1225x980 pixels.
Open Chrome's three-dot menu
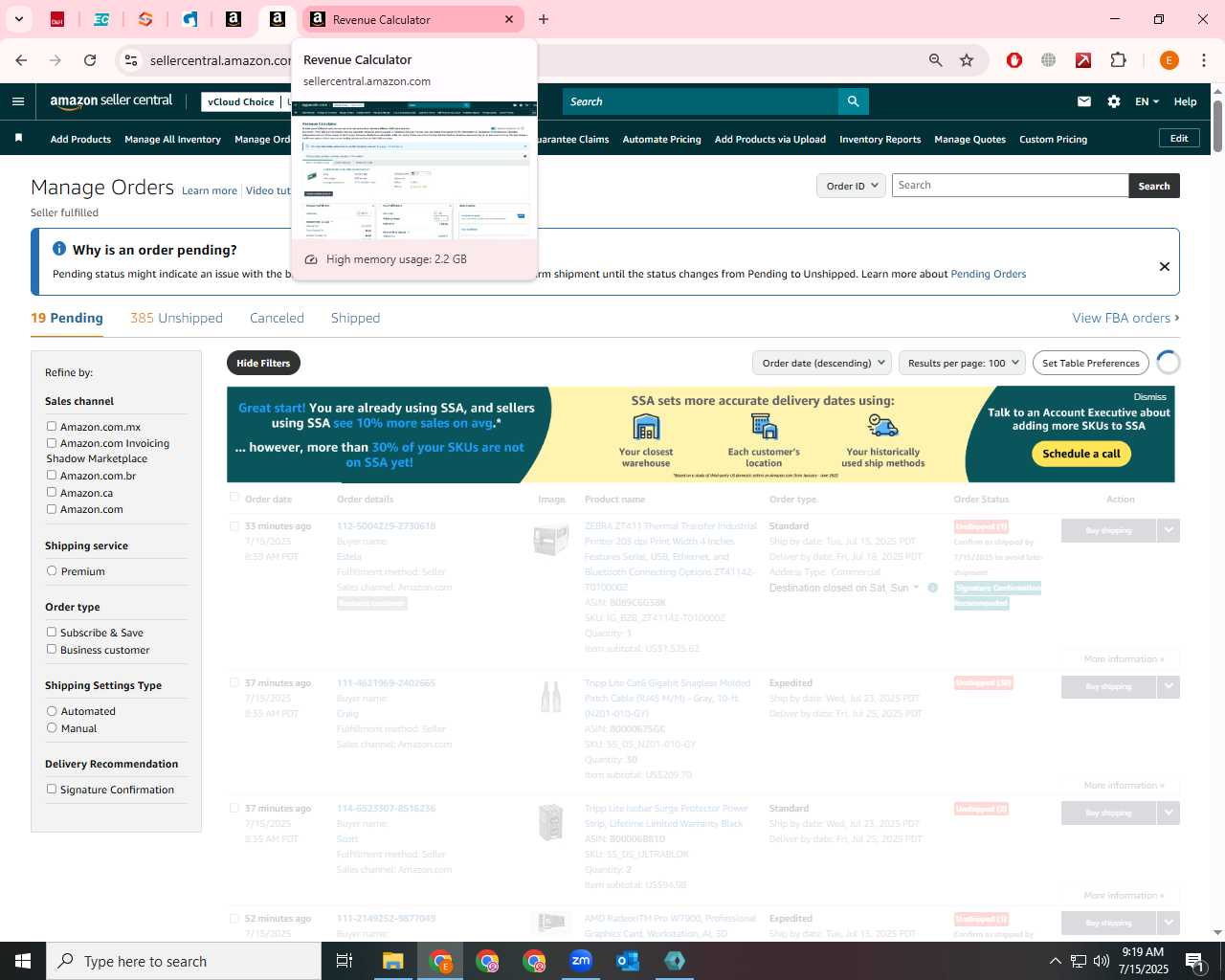[x=1204, y=60]
